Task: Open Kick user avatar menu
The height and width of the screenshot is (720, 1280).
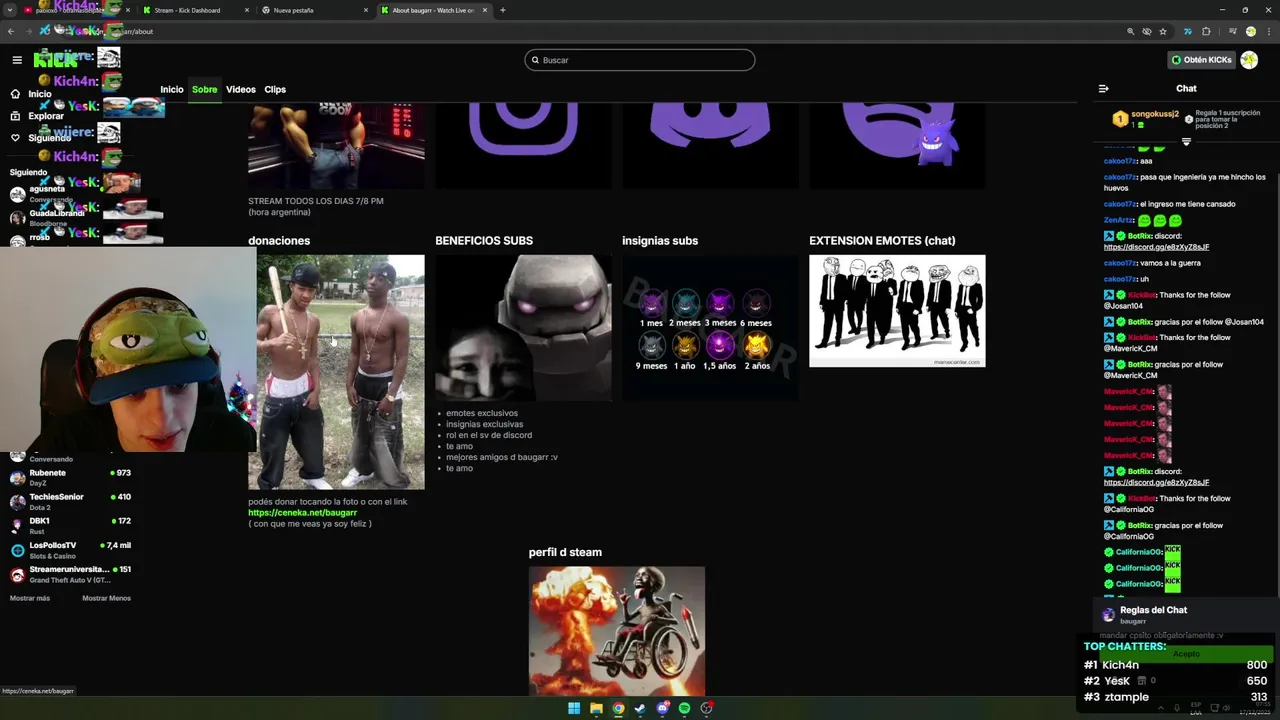Action: click(1249, 60)
